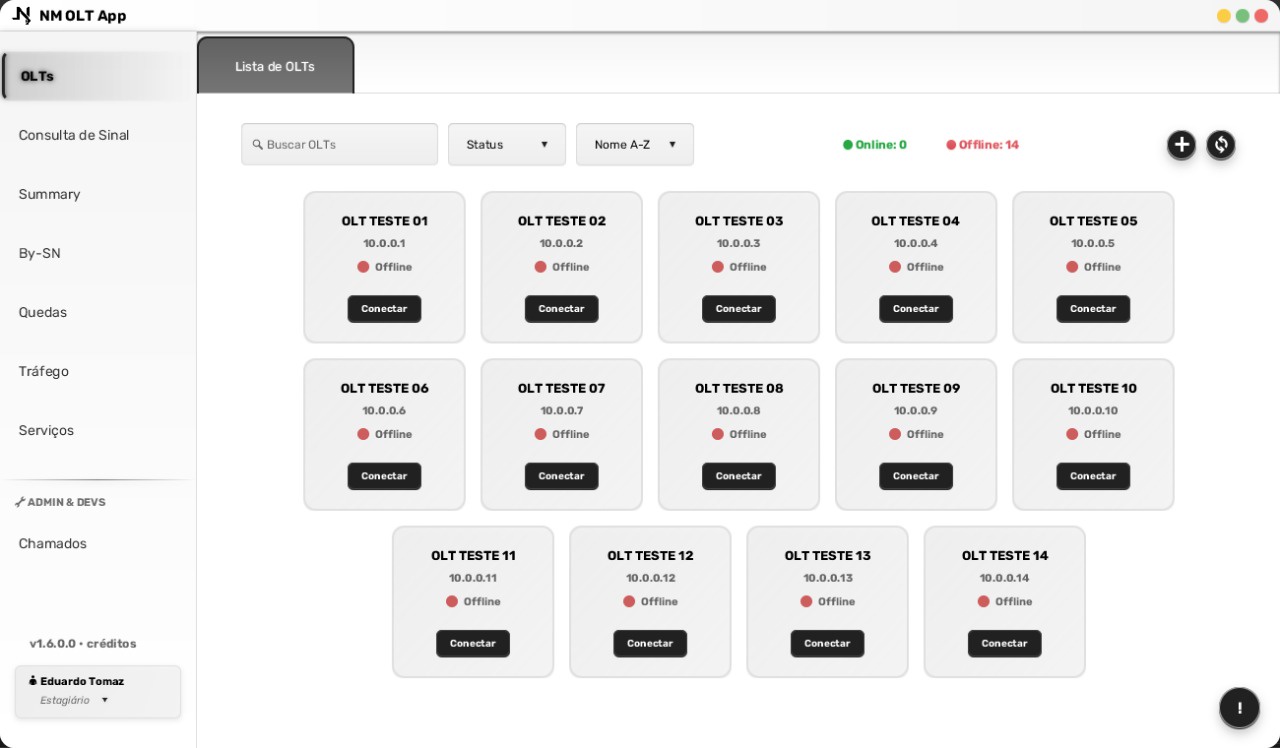The height and width of the screenshot is (748, 1280).
Task: Click the offline dot on OLT TESTE 08
Action: pyautogui.click(x=718, y=434)
